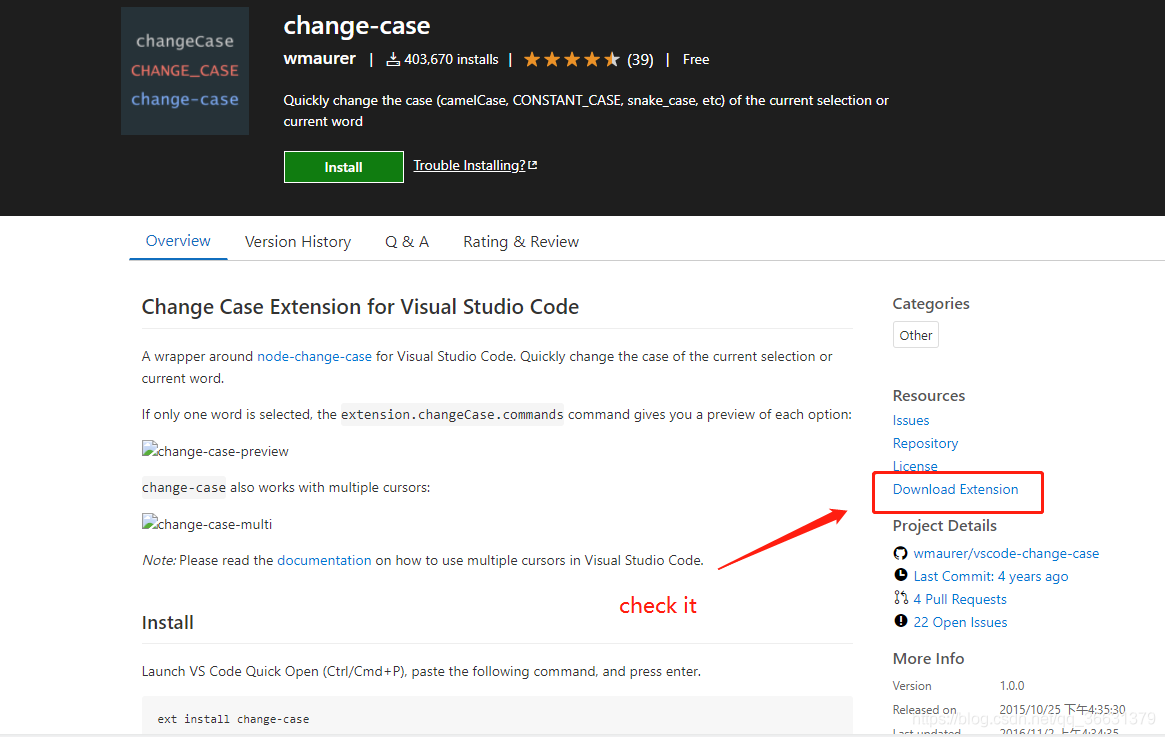
Task: Open publisher wmaurer's page
Action: click(319, 59)
